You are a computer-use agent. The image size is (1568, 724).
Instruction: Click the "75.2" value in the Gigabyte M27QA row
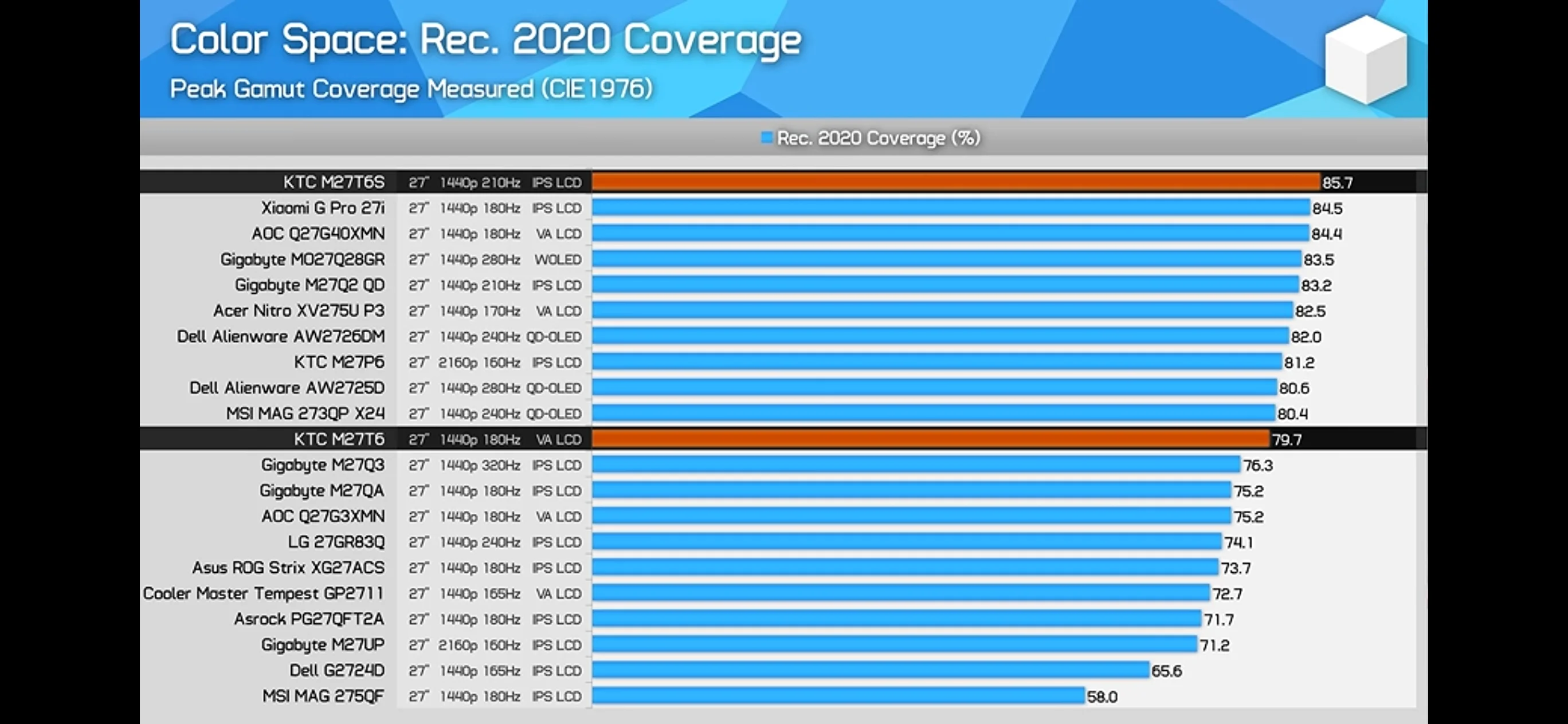click(x=1248, y=491)
